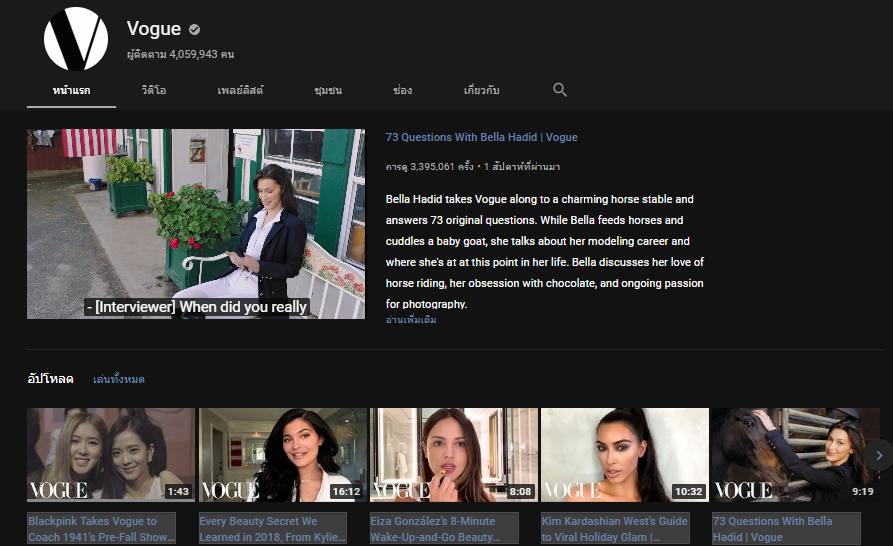
Task: Open Kim Kardashian West's Guide thumbnail
Action: point(625,455)
